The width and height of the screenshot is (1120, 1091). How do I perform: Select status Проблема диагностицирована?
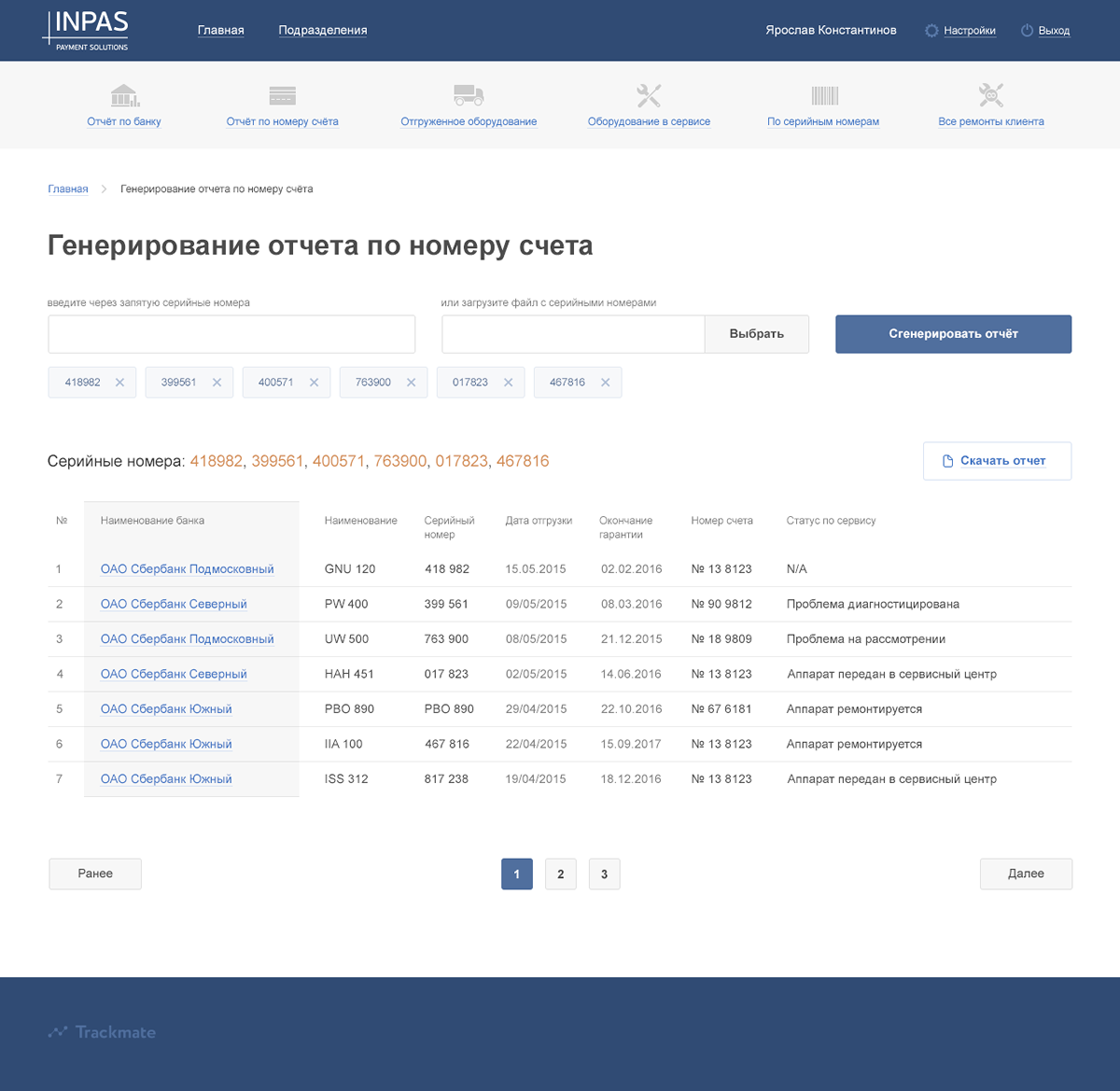click(x=873, y=605)
